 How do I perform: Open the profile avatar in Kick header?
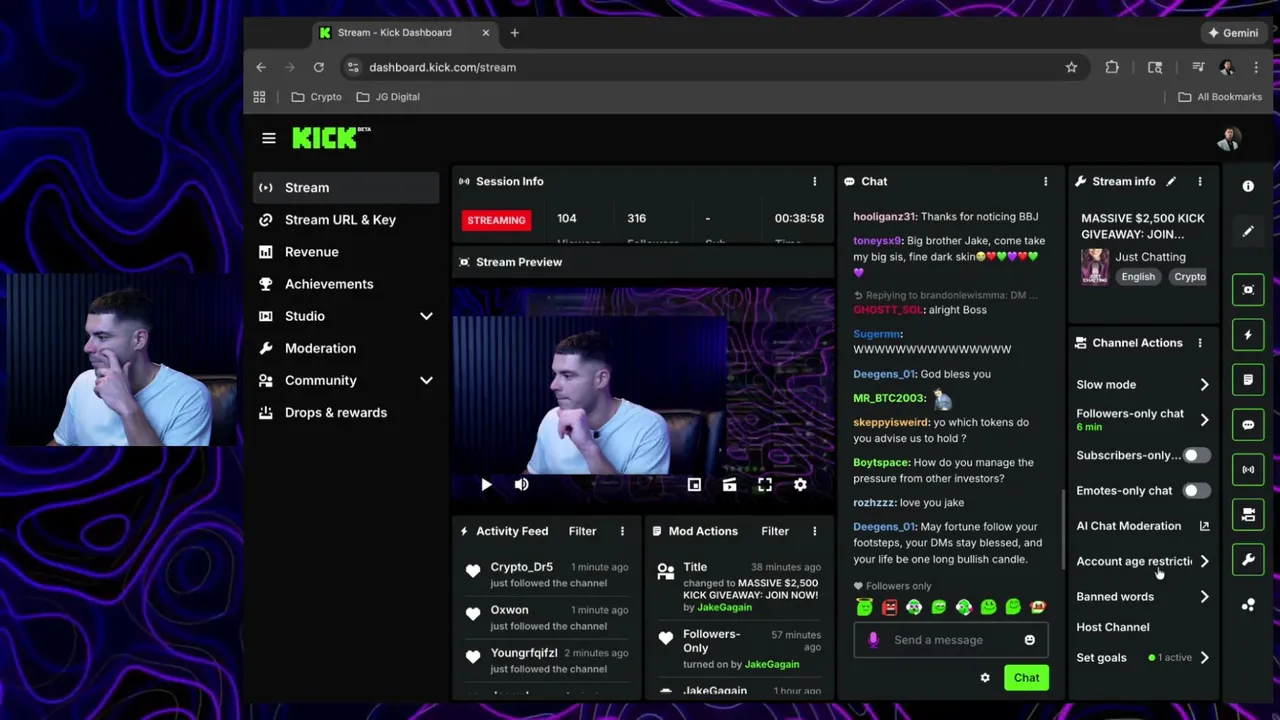click(x=1229, y=138)
